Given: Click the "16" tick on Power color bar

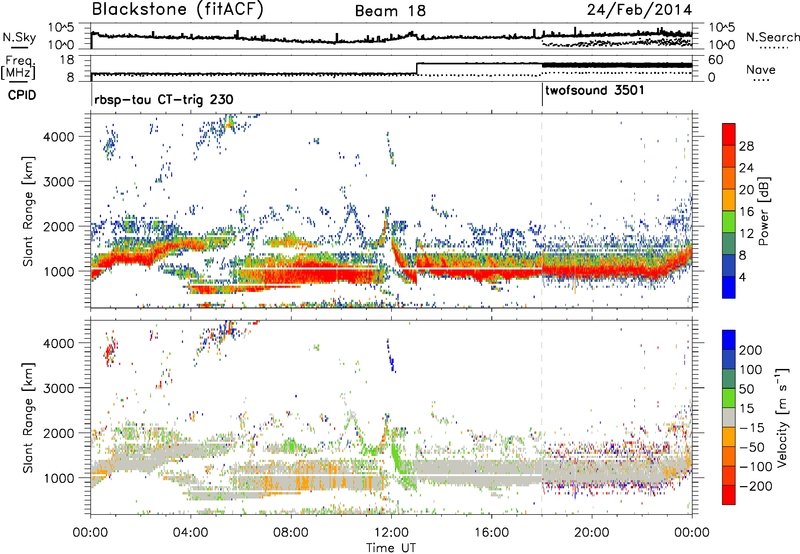Looking at the screenshot, I should point(746,211).
